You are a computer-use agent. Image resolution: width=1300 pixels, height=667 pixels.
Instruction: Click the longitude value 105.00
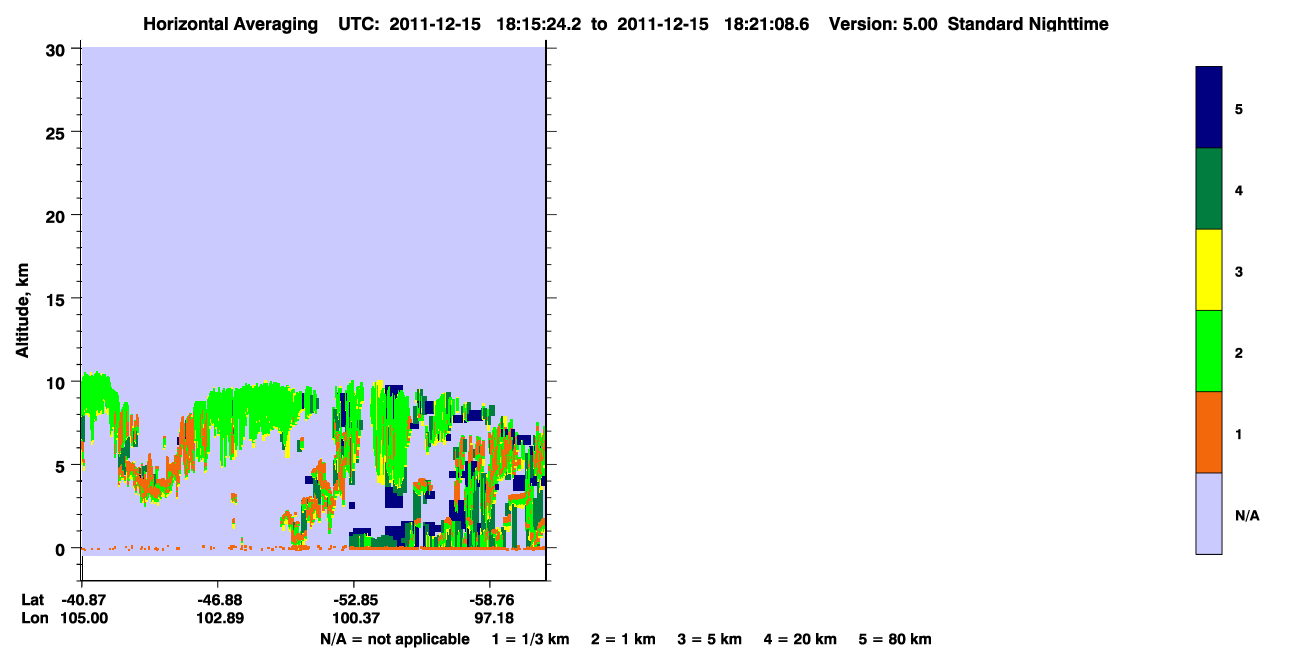point(82,619)
